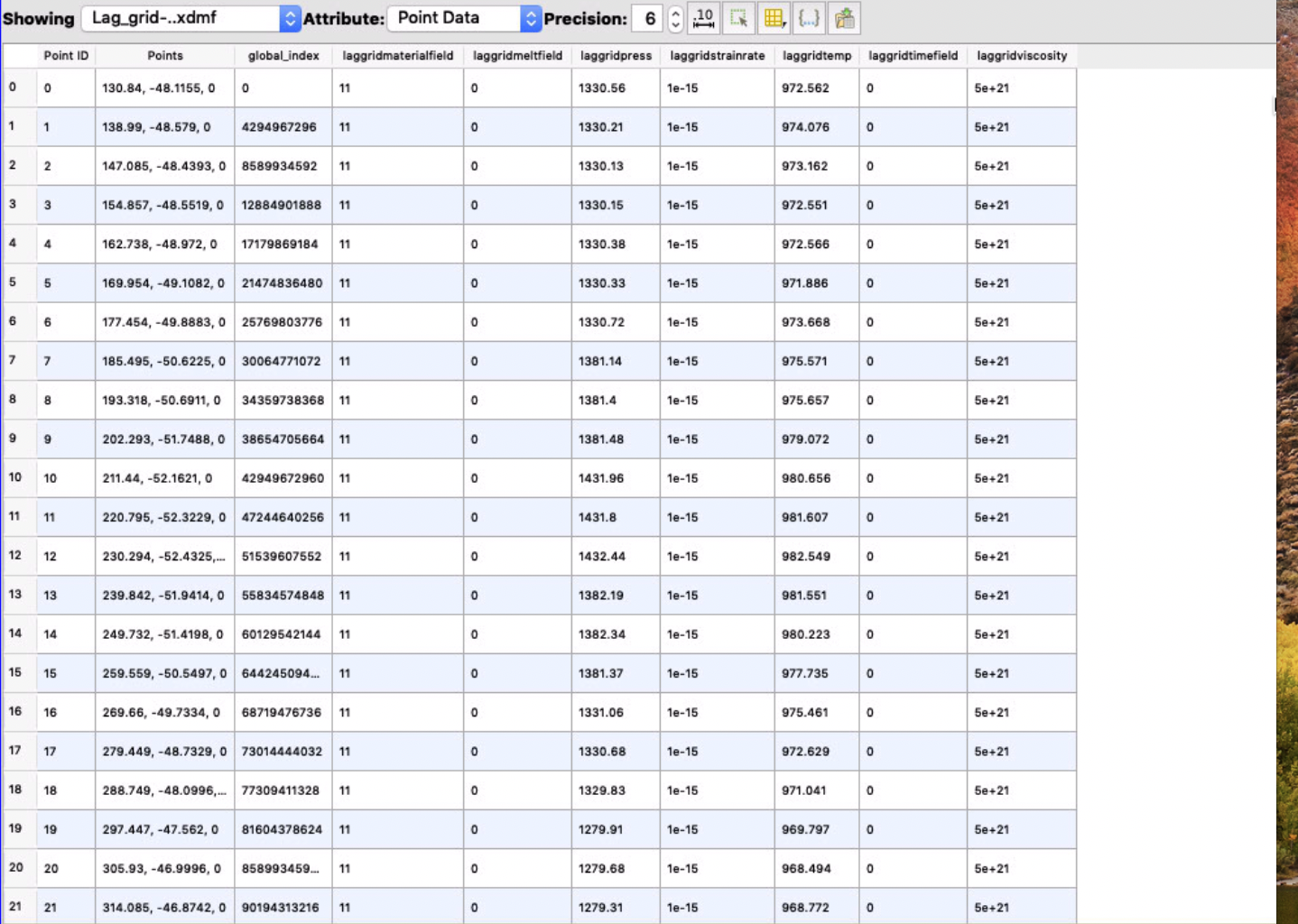The image size is (1298, 924).
Task: Decrease Precision using the down stepper arrow
Action: coord(676,23)
